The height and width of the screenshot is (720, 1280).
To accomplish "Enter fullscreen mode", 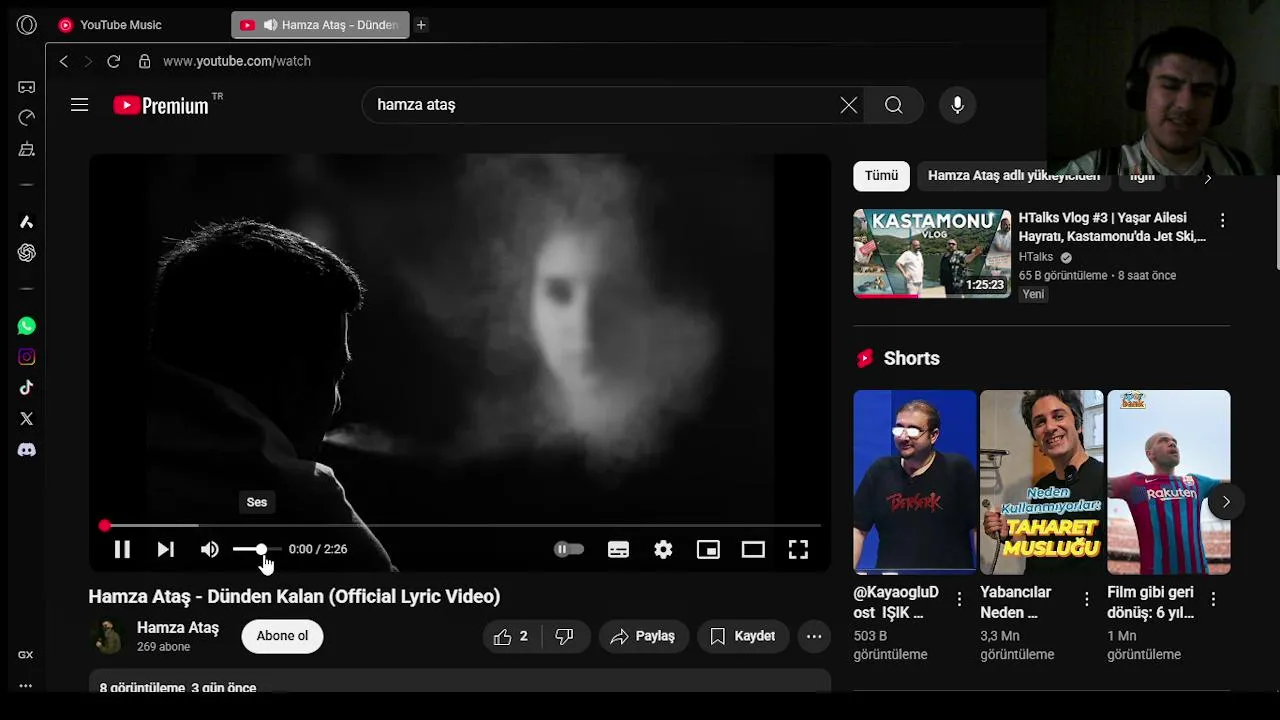I will (x=798, y=549).
